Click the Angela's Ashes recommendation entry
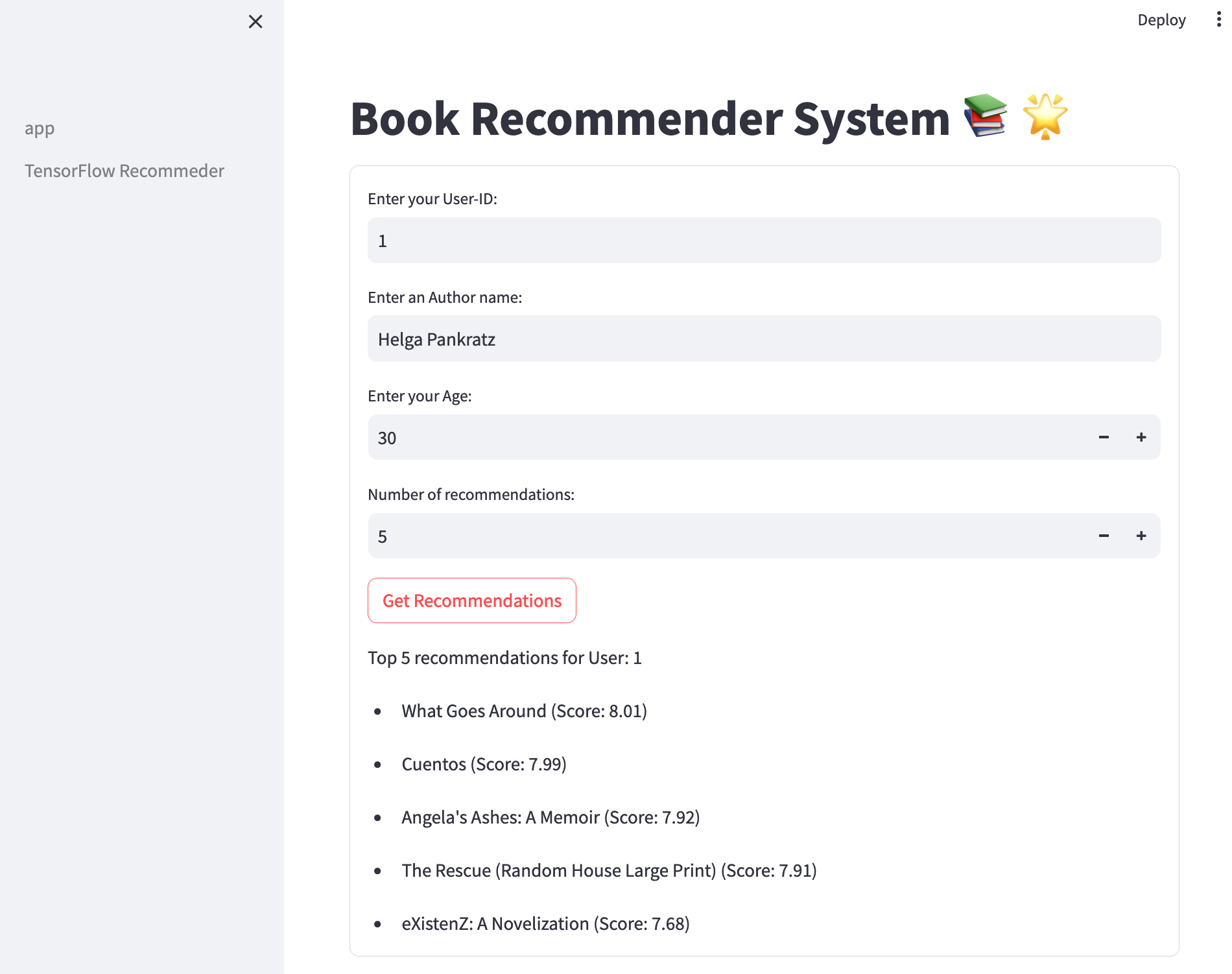The height and width of the screenshot is (974, 1232). click(551, 818)
